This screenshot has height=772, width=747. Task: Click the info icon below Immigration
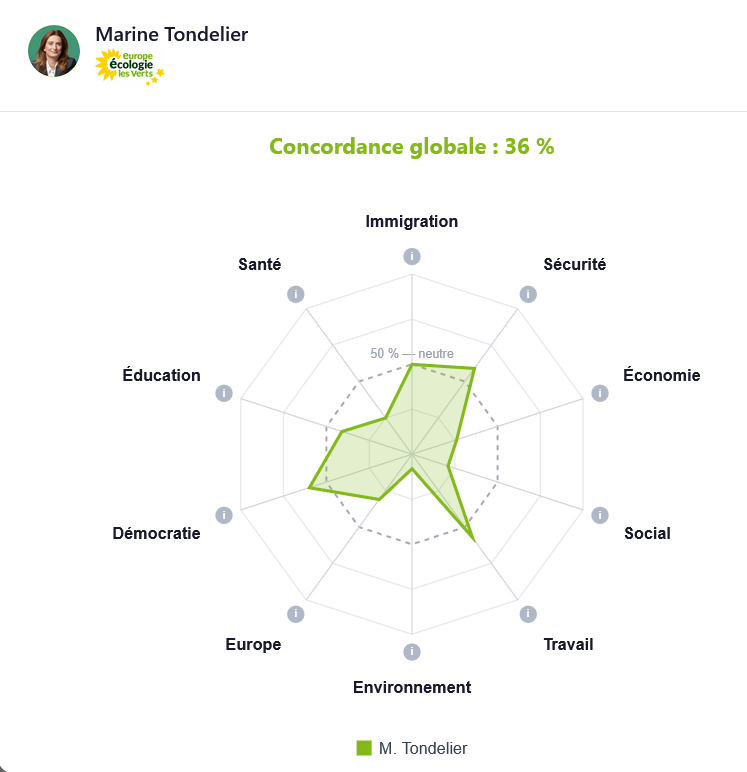(411, 256)
